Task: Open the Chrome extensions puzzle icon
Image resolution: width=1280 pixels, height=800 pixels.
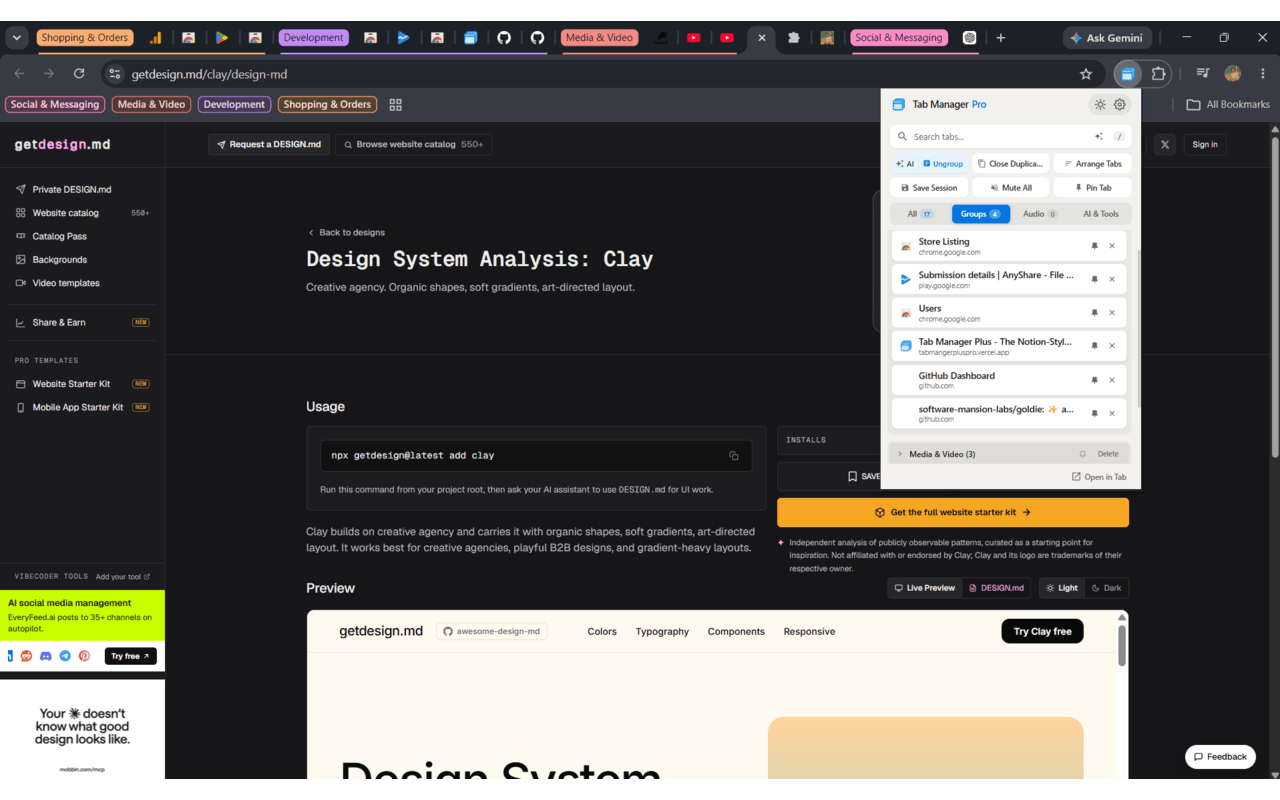Action: pos(1158,74)
